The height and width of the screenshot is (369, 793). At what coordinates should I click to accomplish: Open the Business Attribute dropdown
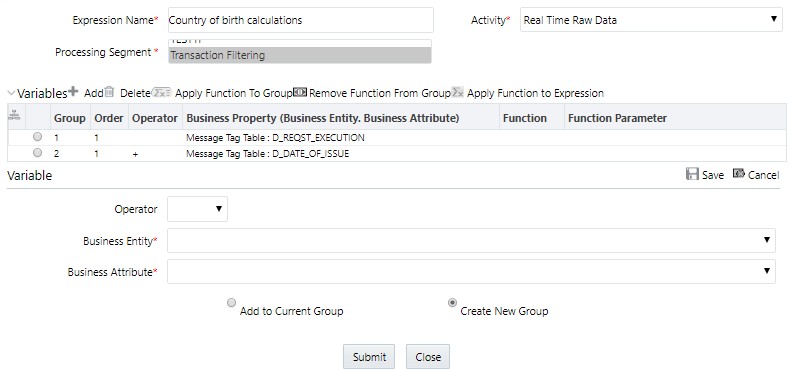click(x=471, y=271)
